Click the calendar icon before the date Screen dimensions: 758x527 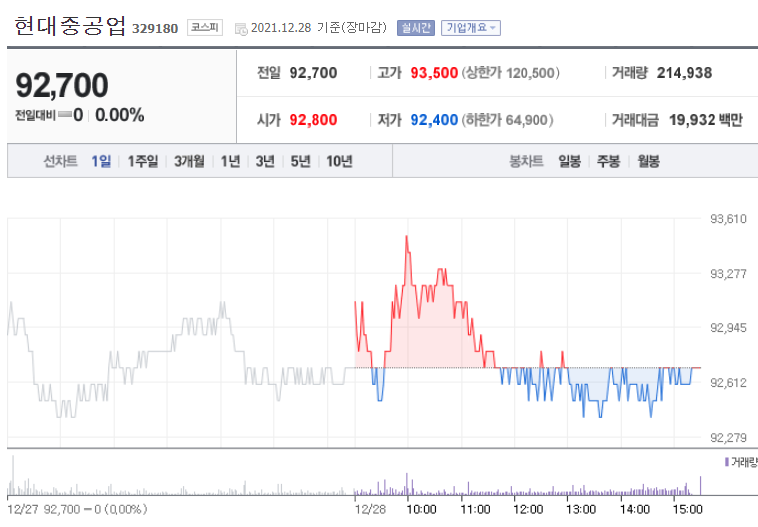[241, 29]
